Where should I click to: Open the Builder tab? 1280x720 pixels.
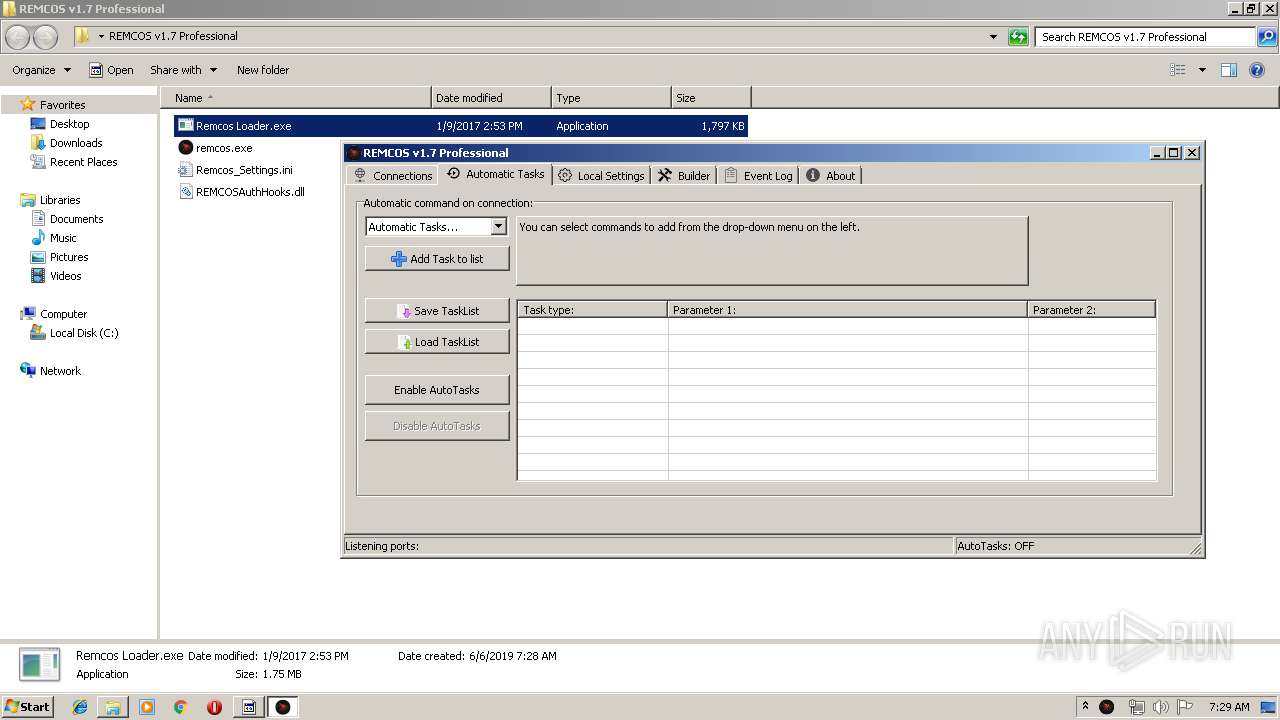684,175
